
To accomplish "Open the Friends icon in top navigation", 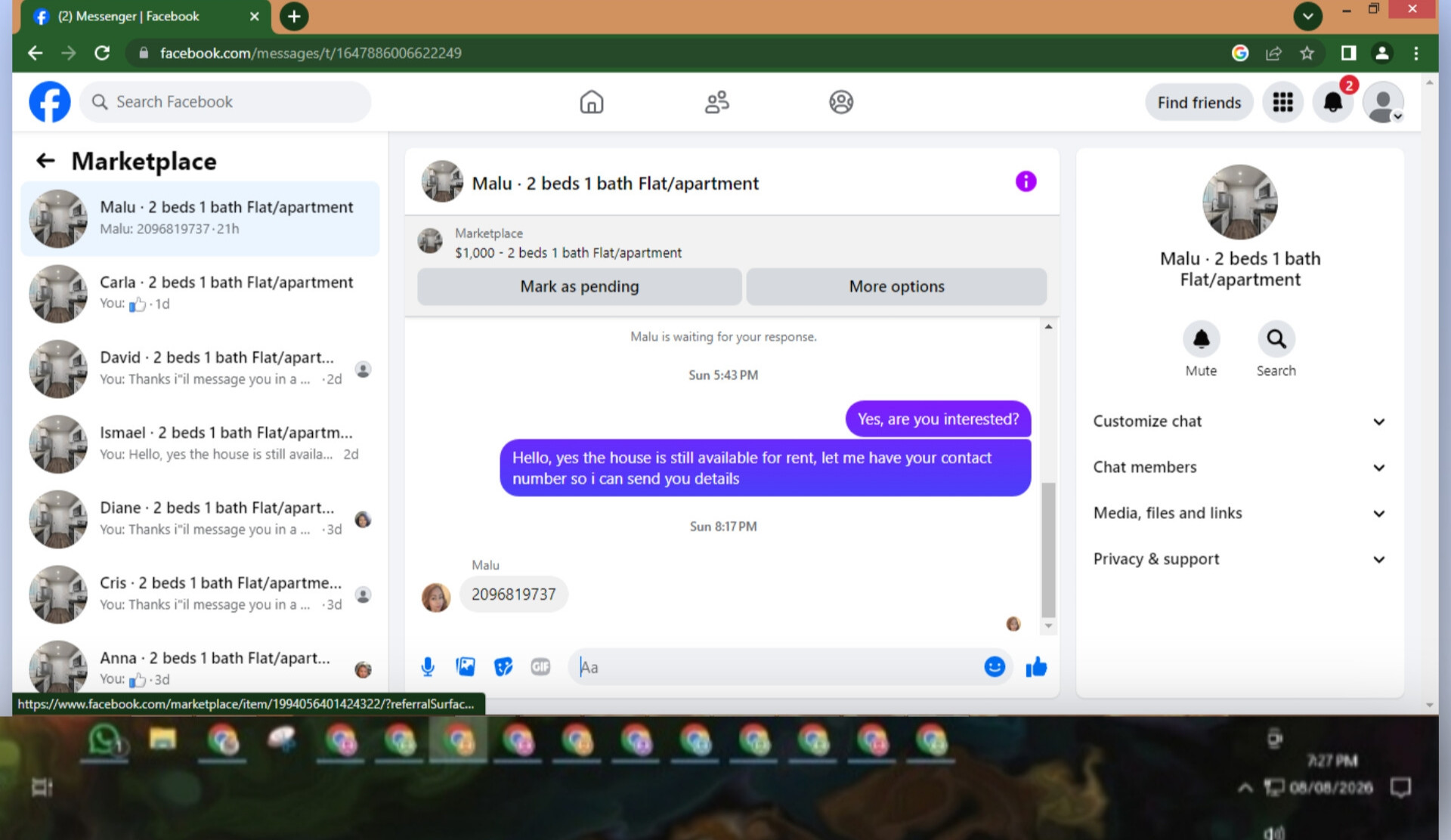I will pos(716,102).
